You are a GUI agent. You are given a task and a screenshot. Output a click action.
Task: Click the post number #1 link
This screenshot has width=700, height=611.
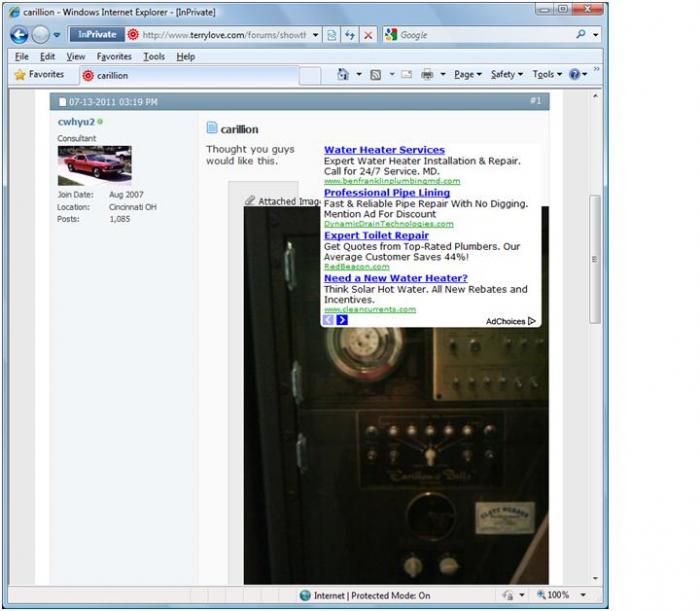(x=536, y=101)
